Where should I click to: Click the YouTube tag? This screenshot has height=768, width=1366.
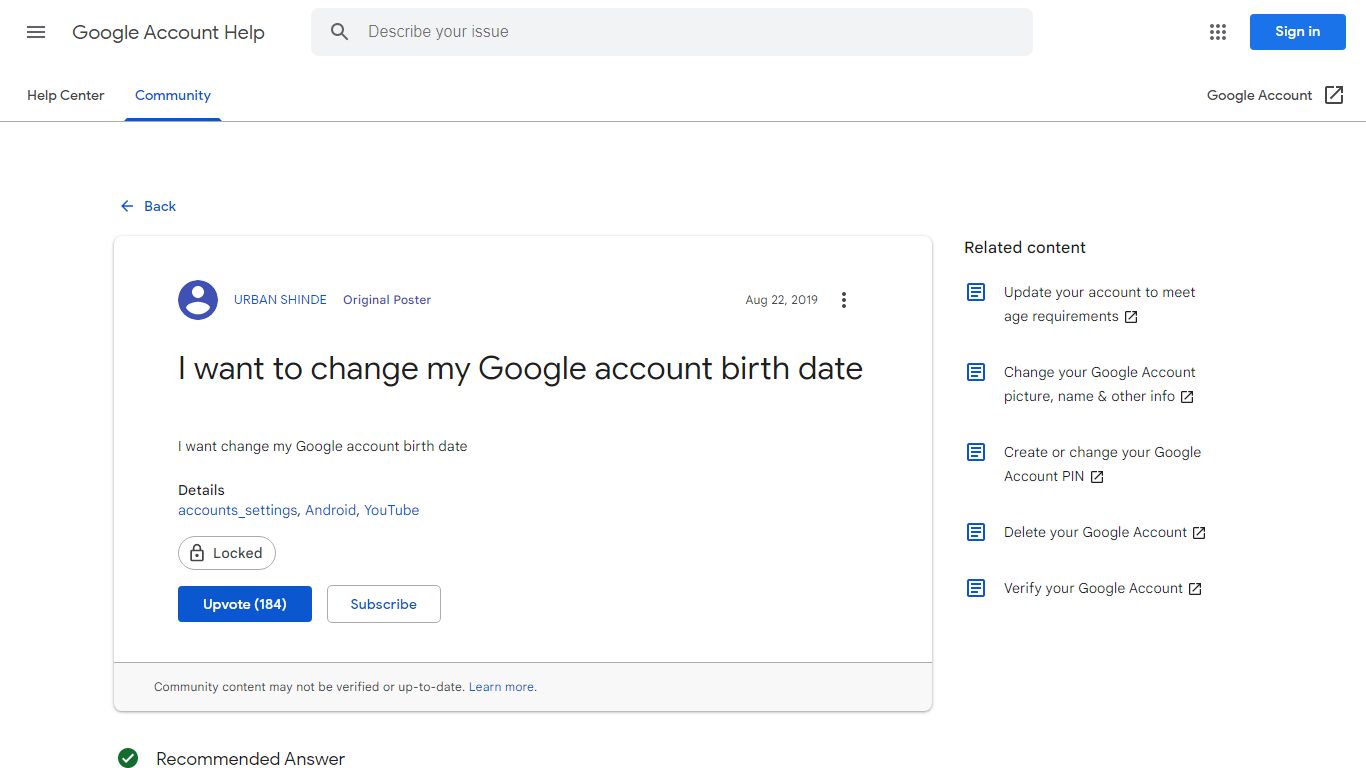tap(391, 510)
